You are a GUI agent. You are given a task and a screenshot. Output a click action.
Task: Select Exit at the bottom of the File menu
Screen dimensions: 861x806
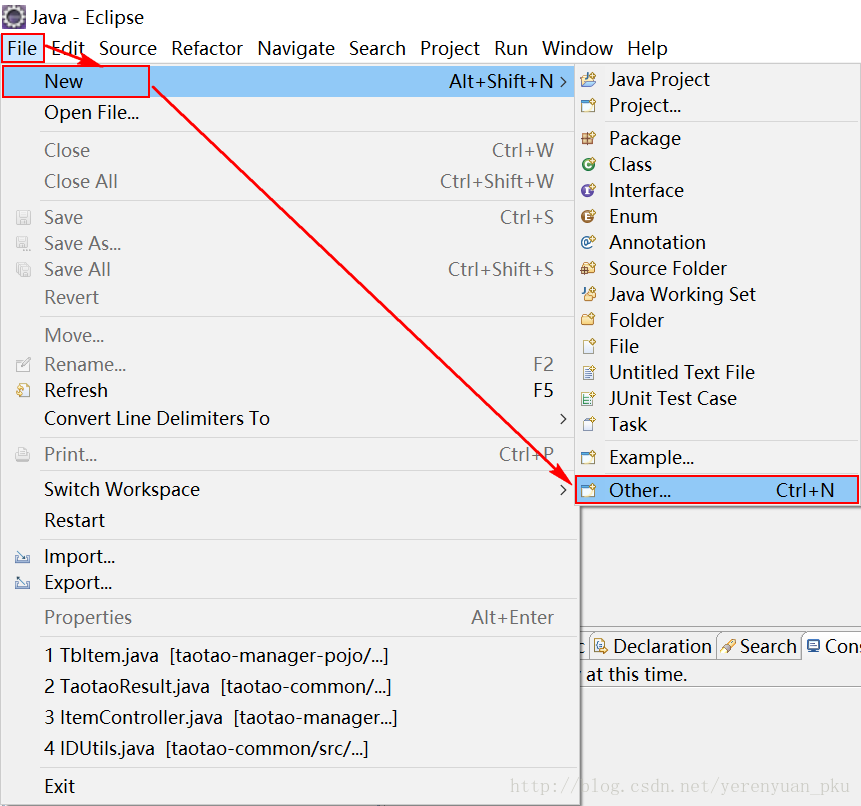[288, 786]
